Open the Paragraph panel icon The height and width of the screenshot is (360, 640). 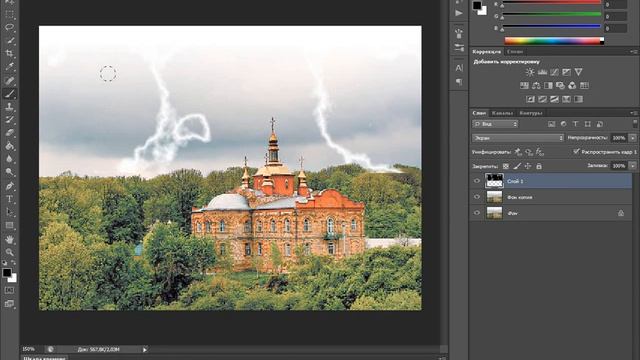coord(459,82)
